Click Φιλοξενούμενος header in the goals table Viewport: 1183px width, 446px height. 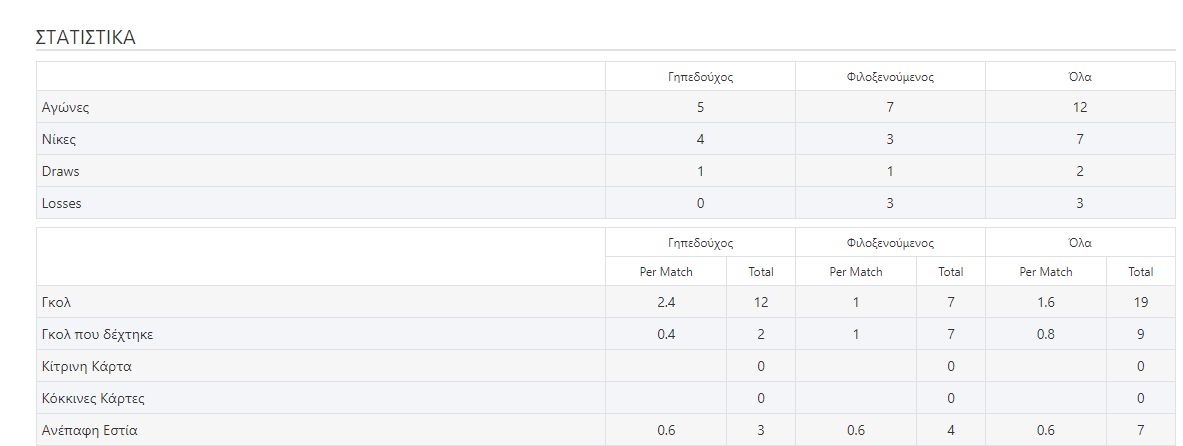point(890,243)
